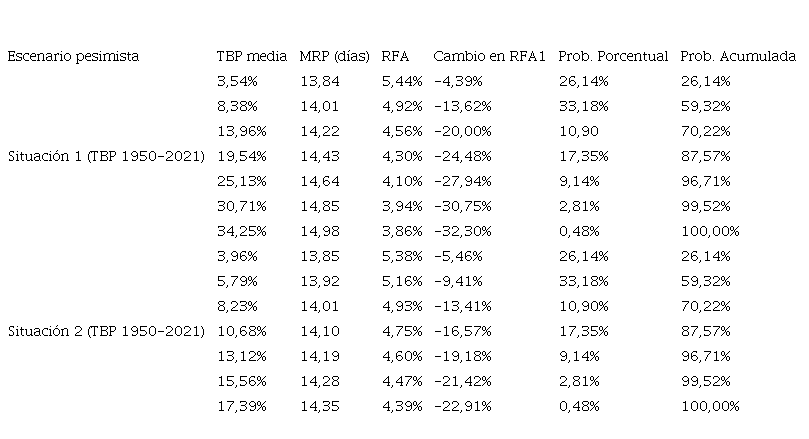Click the RFA value 5,44%

tap(401, 81)
